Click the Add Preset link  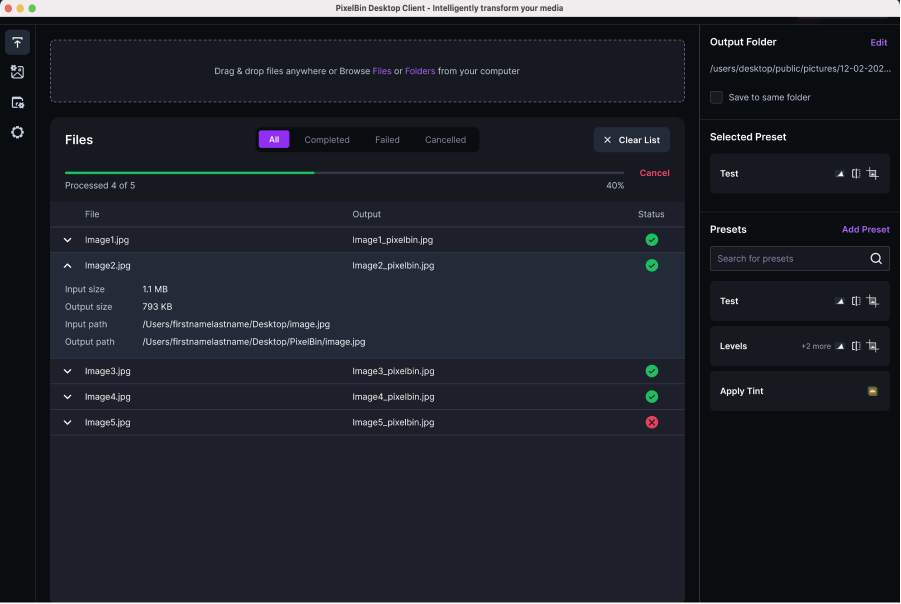[x=865, y=230]
